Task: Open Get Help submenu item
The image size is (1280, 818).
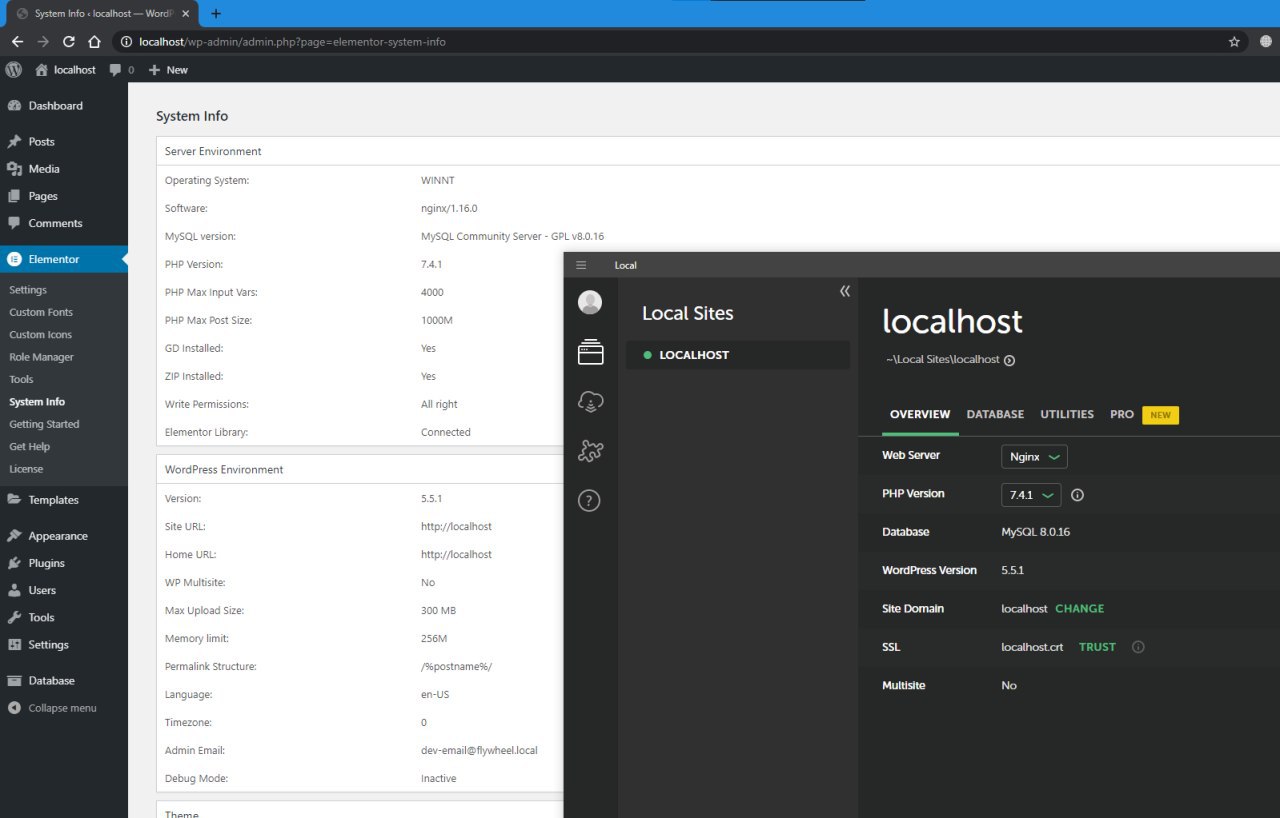Action: tap(29, 447)
